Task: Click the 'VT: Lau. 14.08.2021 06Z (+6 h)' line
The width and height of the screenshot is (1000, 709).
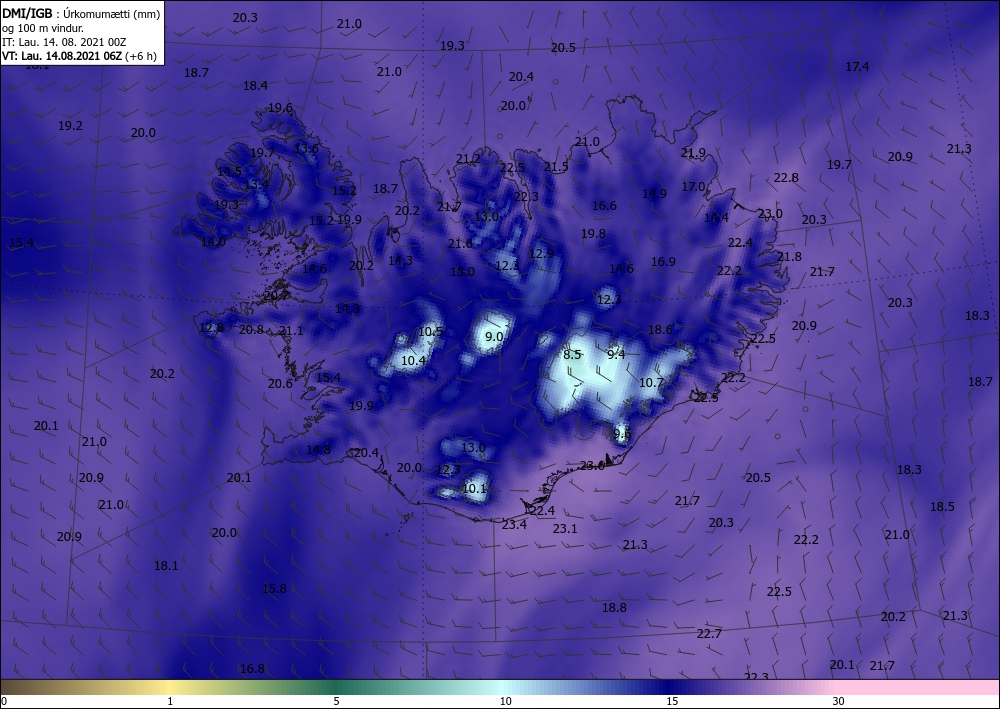Action: click(x=79, y=56)
